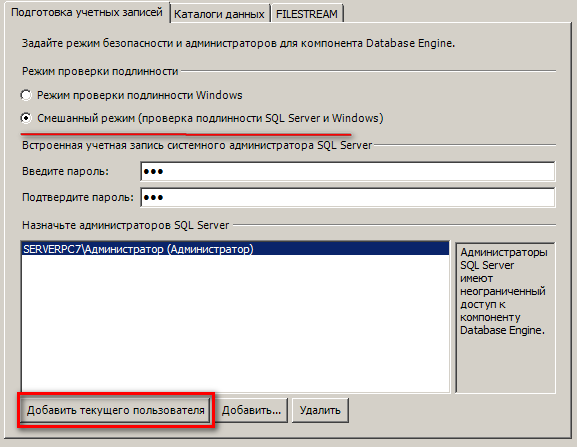Image resolution: width=577 pixels, height=447 pixels.
Task: Select SERVERPC7\Администратор in the administrators list
Action: [235, 249]
